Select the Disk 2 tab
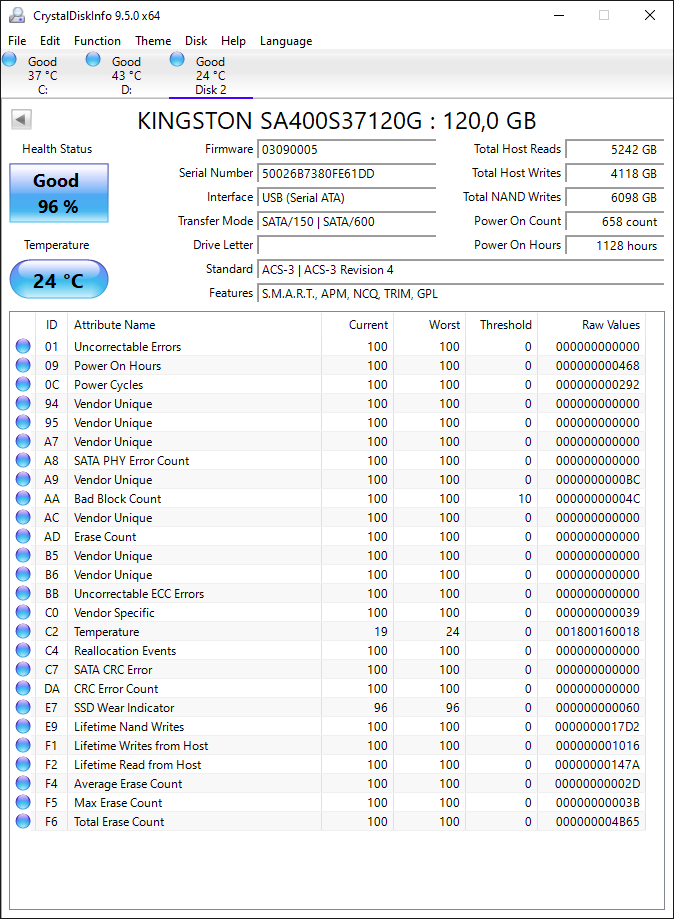Viewport: 674px width, 919px height. pos(210,75)
